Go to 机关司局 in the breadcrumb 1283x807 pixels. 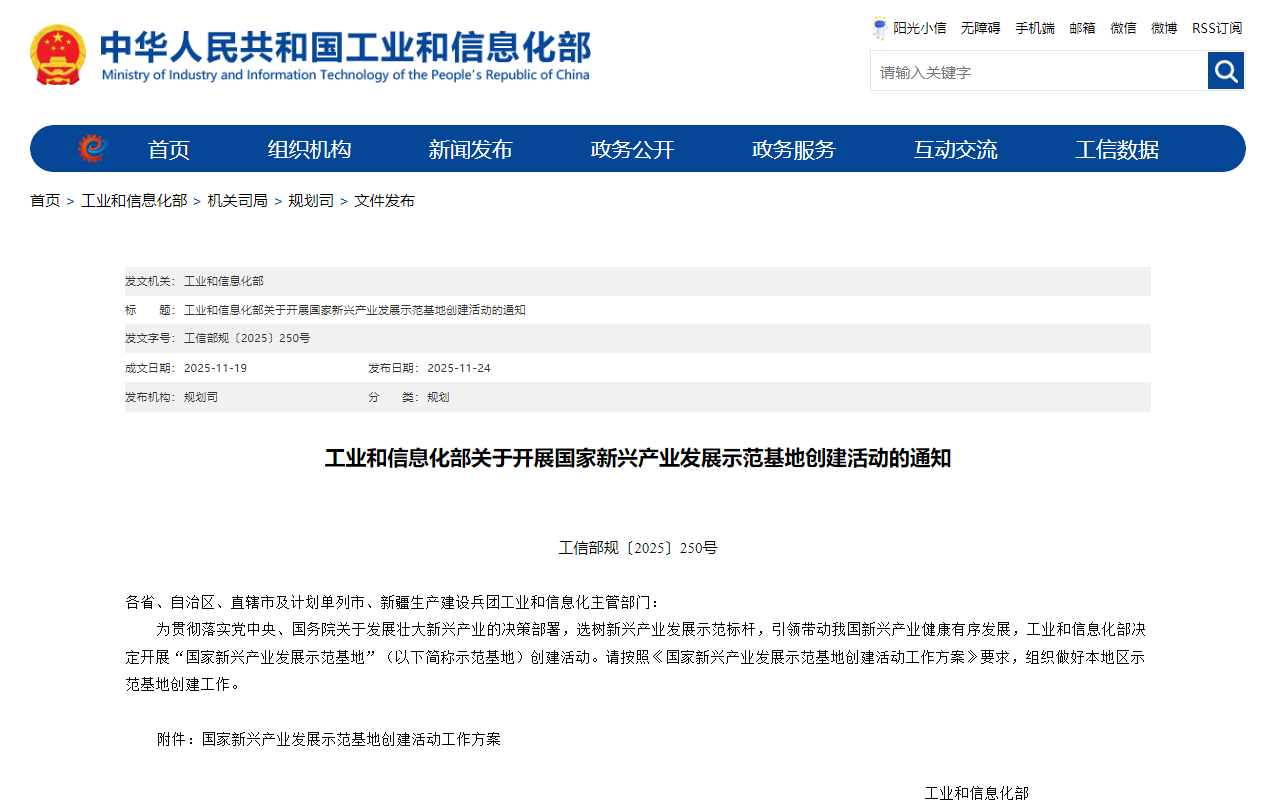coord(237,201)
